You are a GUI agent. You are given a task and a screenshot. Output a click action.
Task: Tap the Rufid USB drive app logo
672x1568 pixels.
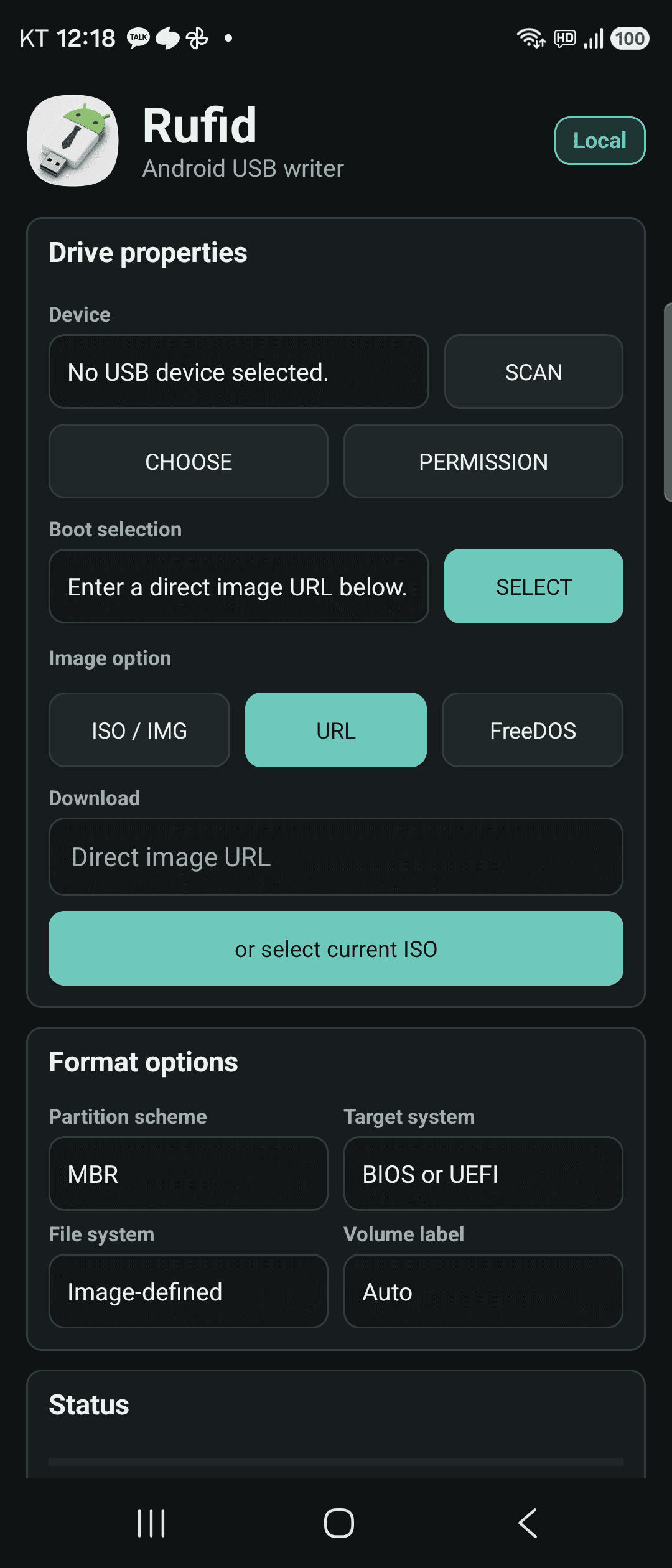point(73,141)
